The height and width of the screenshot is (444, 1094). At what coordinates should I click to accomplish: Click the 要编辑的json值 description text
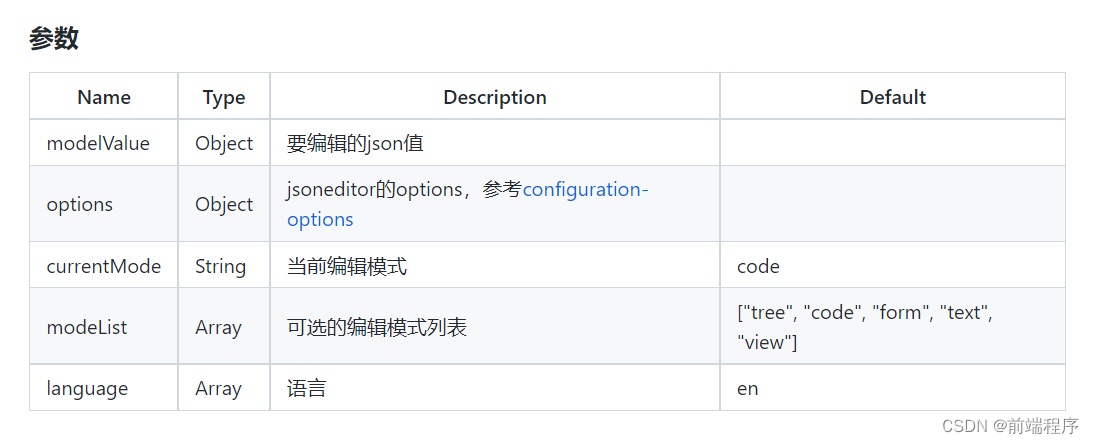355,143
